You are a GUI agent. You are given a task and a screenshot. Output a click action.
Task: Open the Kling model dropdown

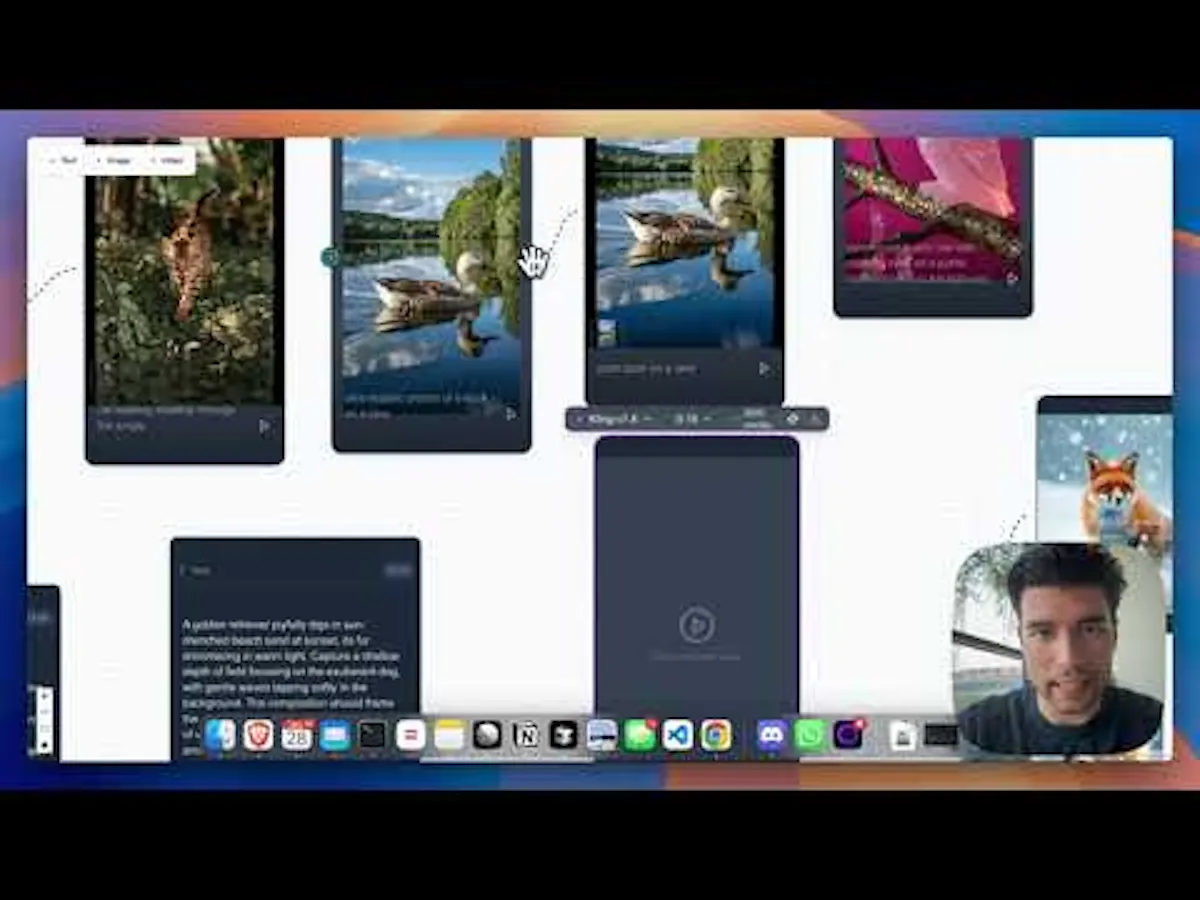tap(616, 419)
